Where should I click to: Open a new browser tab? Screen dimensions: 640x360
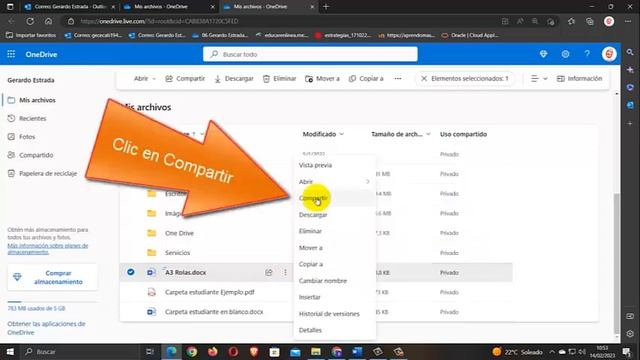coord(326,7)
